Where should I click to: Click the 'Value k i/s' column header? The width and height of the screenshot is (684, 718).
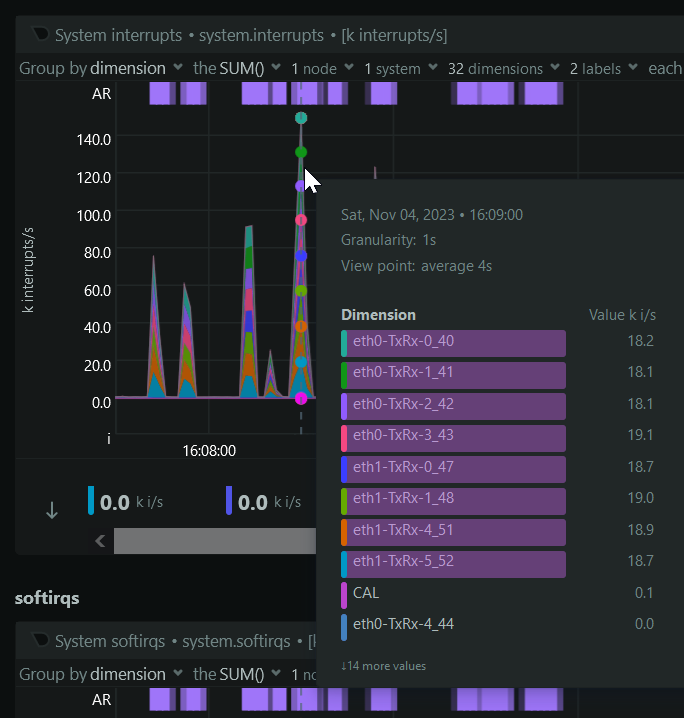click(622, 315)
